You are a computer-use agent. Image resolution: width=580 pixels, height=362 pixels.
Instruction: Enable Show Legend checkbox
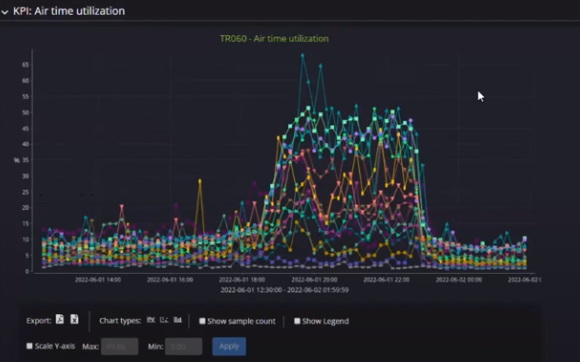297,321
